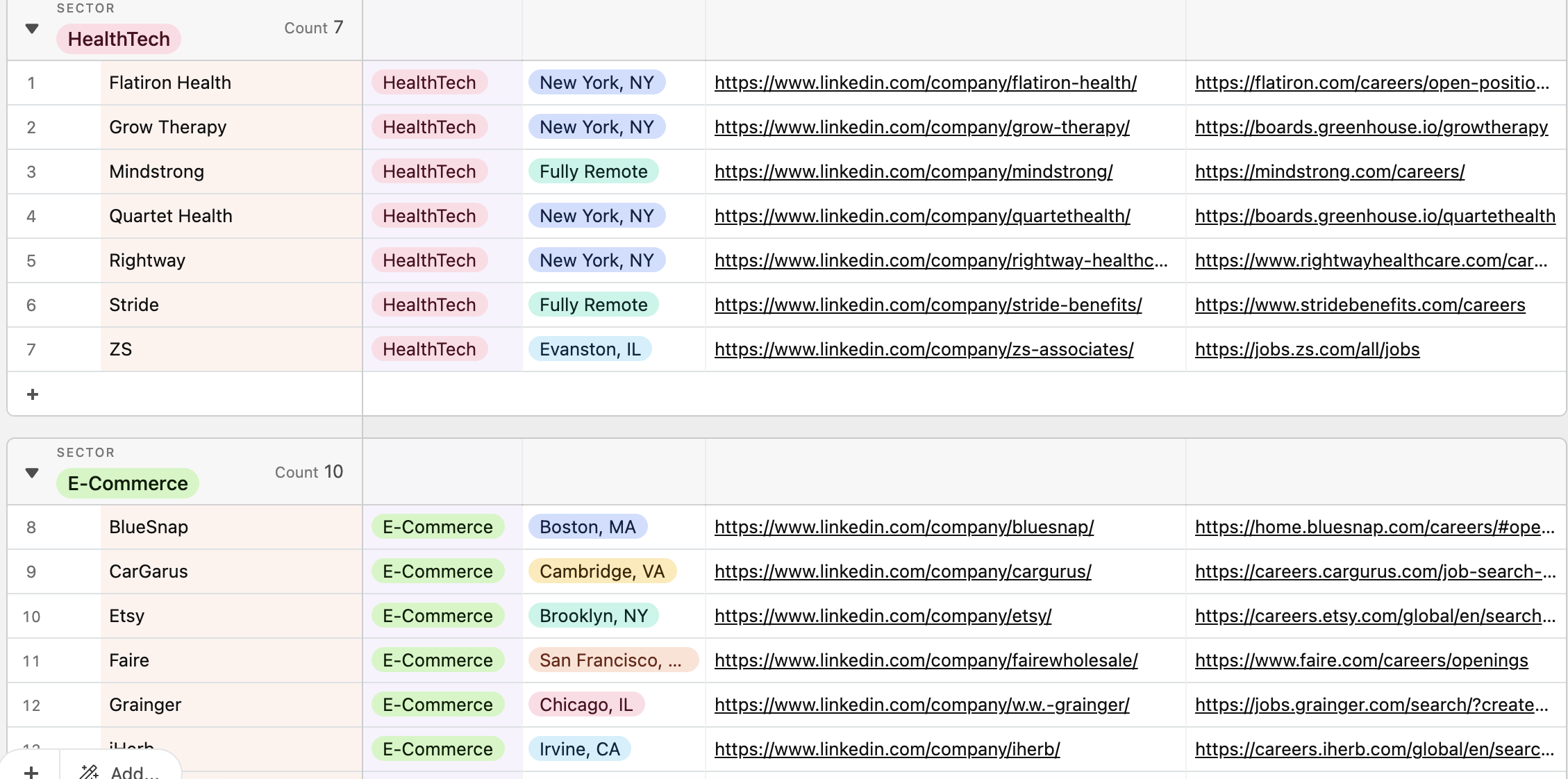Open rightwayhealthcare.com careers link
Image resolution: width=1568 pixels, height=779 pixels.
pyautogui.click(x=1371, y=260)
